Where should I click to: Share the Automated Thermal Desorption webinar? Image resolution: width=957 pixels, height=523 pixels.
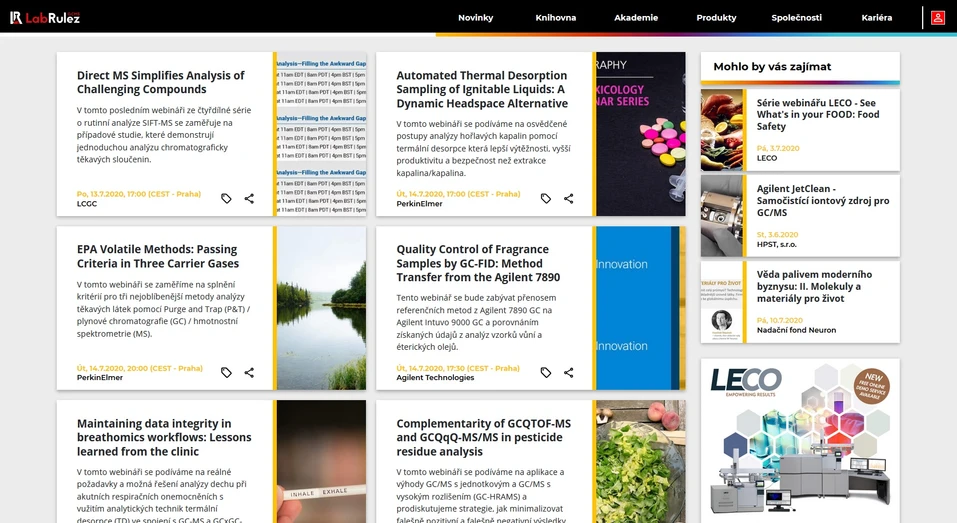click(568, 198)
